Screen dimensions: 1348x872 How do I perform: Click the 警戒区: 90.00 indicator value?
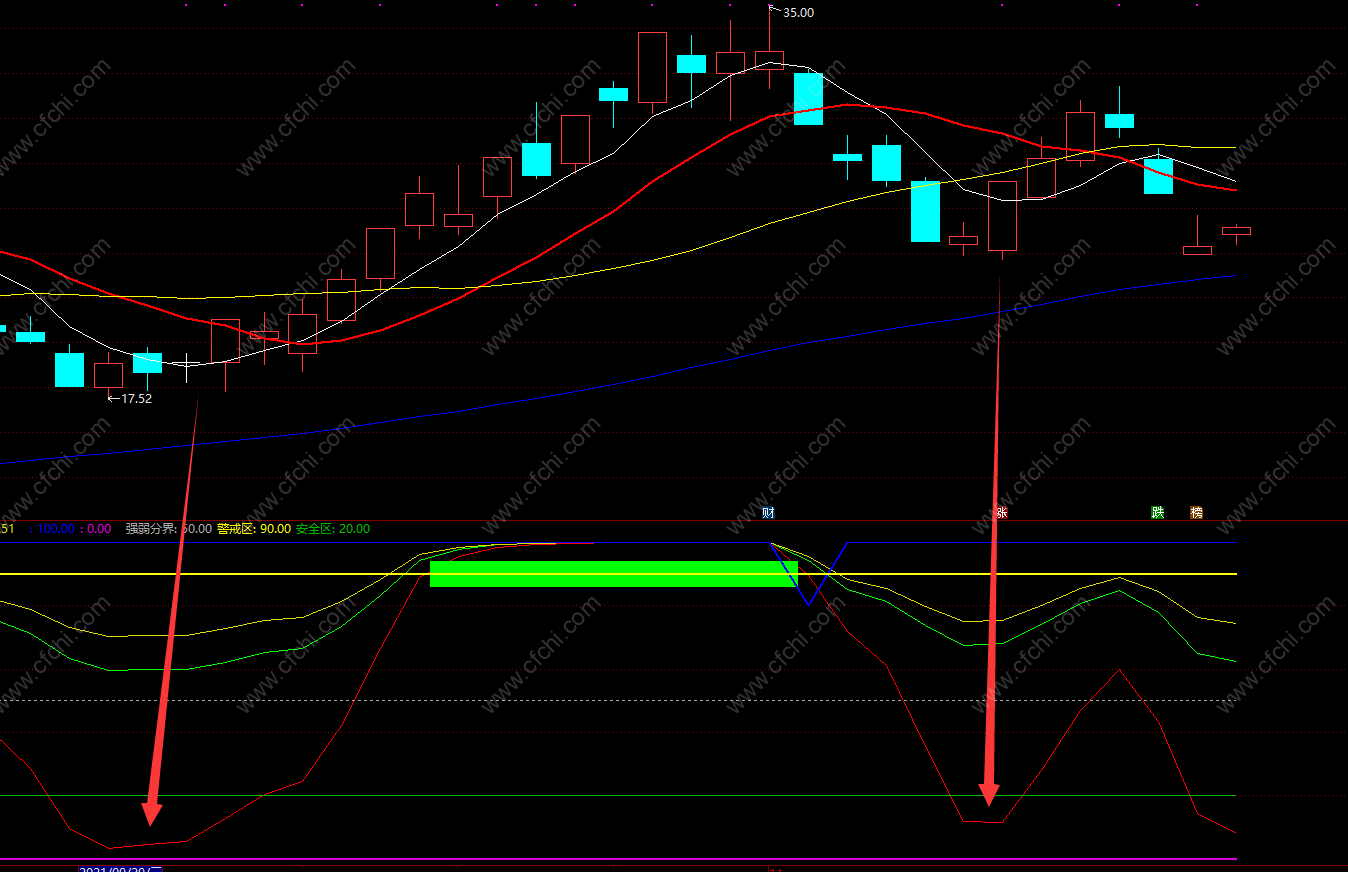coord(254,529)
